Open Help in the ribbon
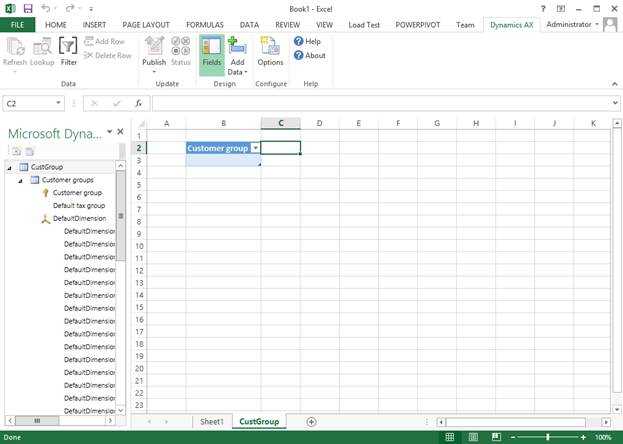The height and width of the screenshot is (444, 623). [x=308, y=41]
